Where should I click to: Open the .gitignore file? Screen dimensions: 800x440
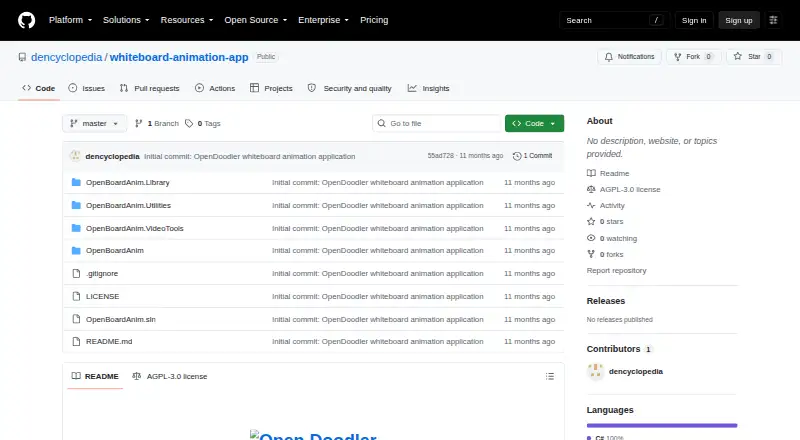102,274
